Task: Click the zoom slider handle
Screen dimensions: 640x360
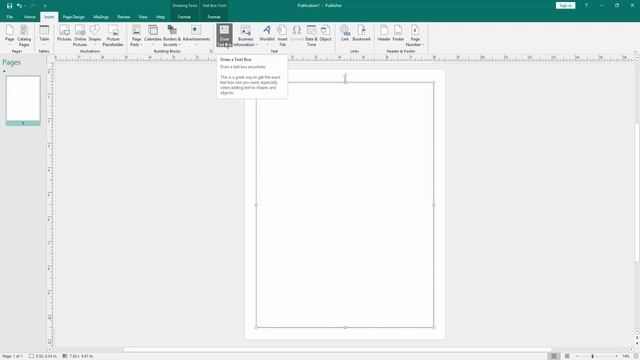Action: (593, 356)
